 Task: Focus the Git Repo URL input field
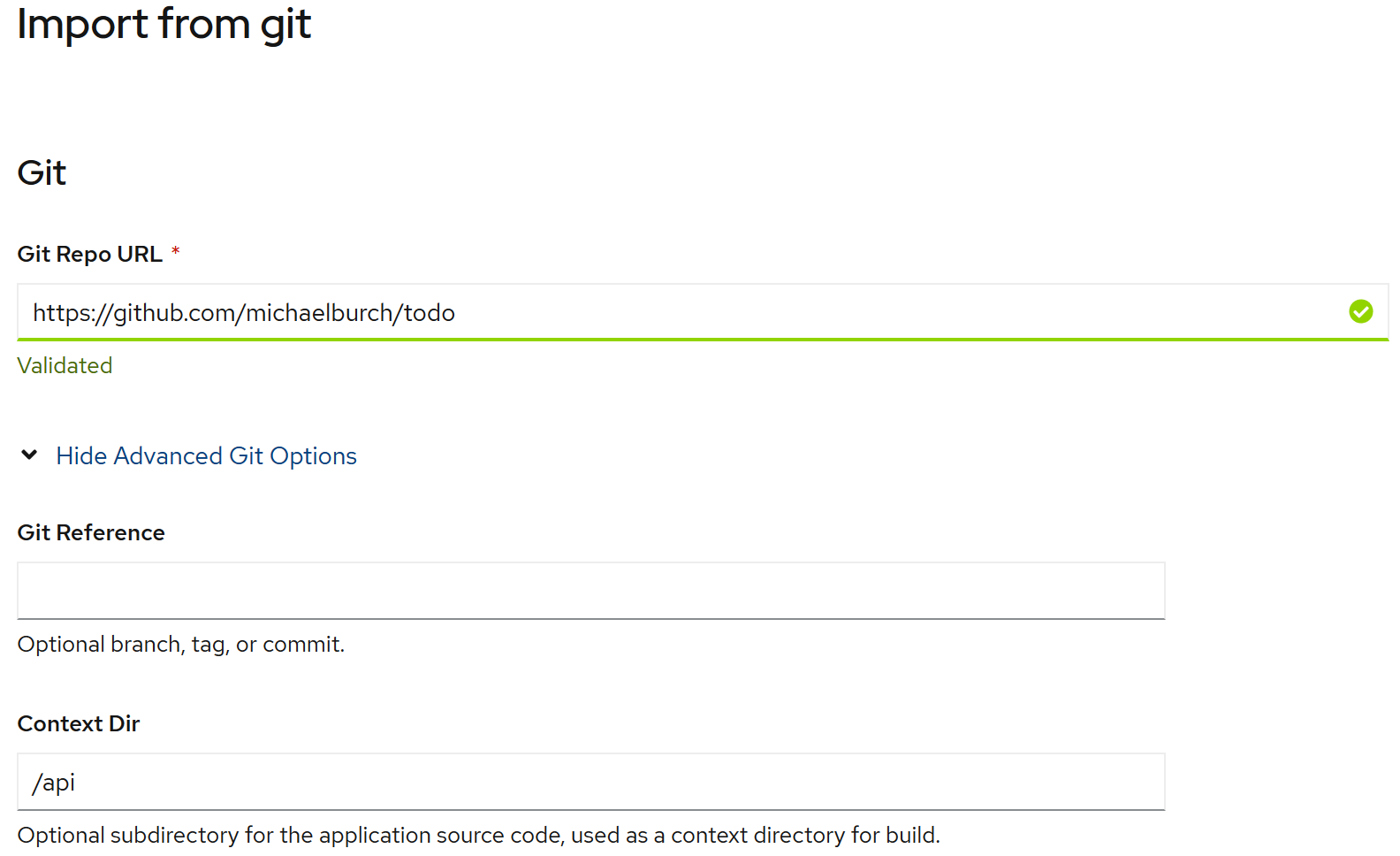click(x=703, y=312)
